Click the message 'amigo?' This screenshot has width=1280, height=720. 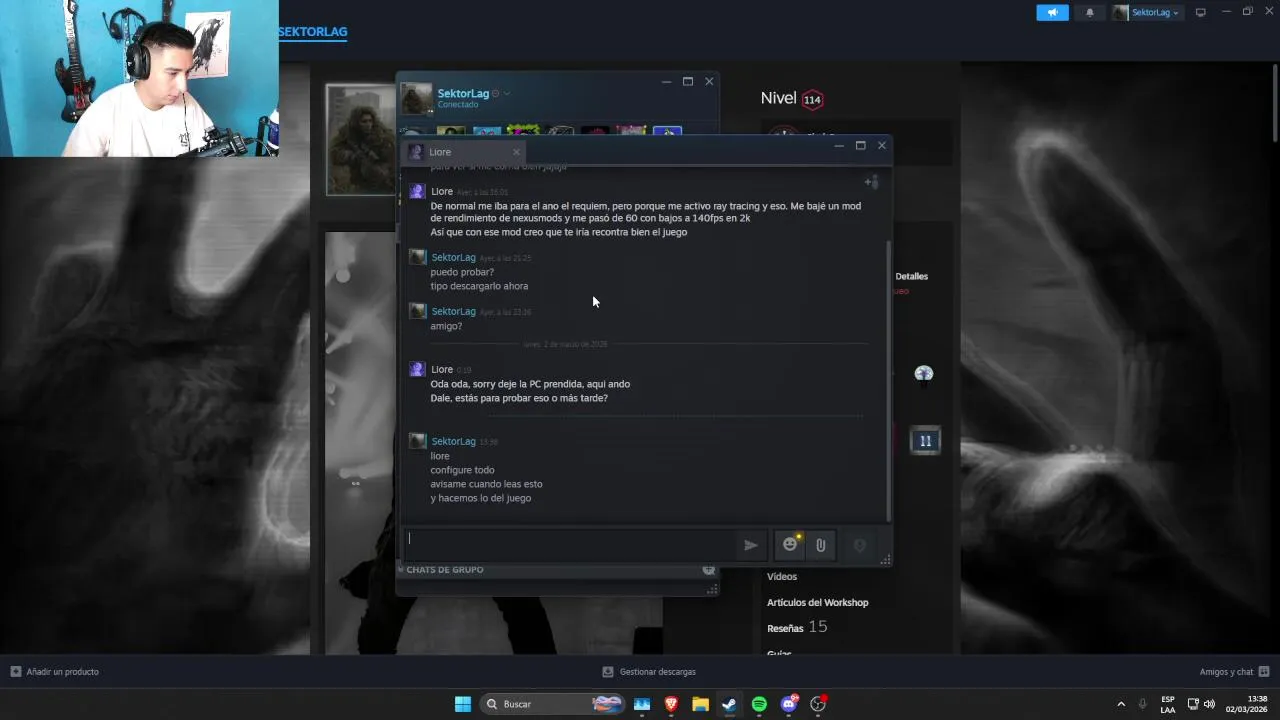[446, 326]
